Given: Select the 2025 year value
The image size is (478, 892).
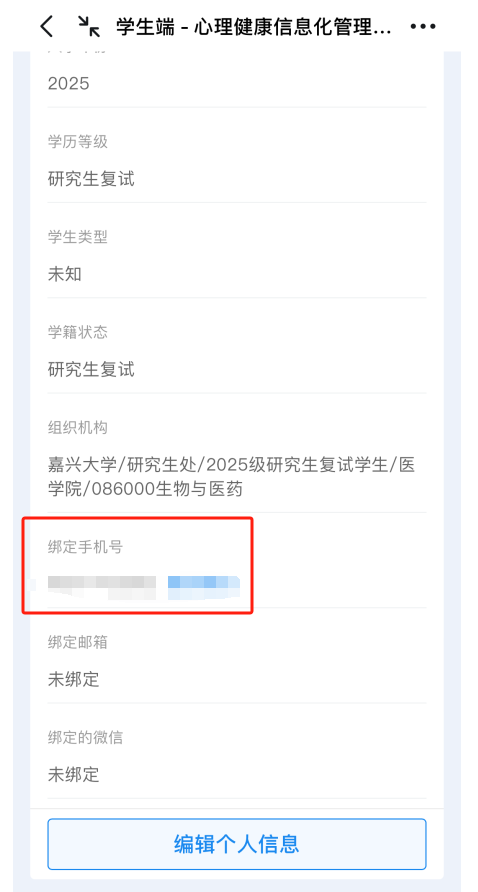Looking at the screenshot, I should [x=69, y=84].
